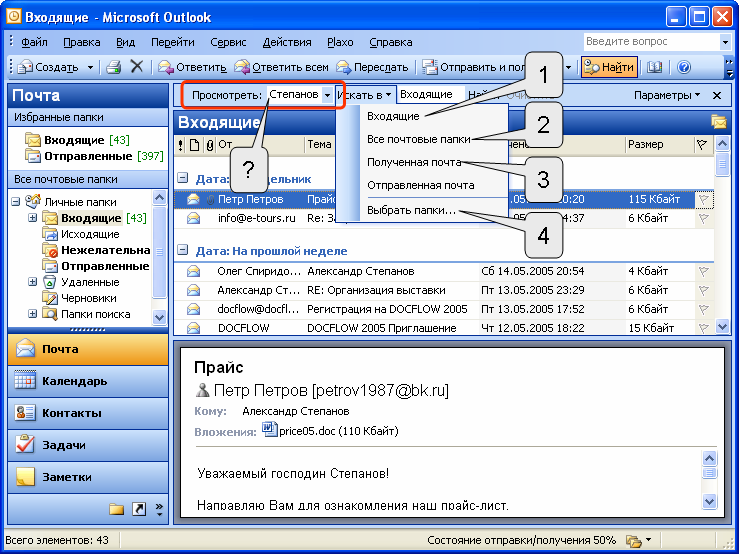
Task: Open dropdown arrow next to Создать
Action: click(90, 67)
